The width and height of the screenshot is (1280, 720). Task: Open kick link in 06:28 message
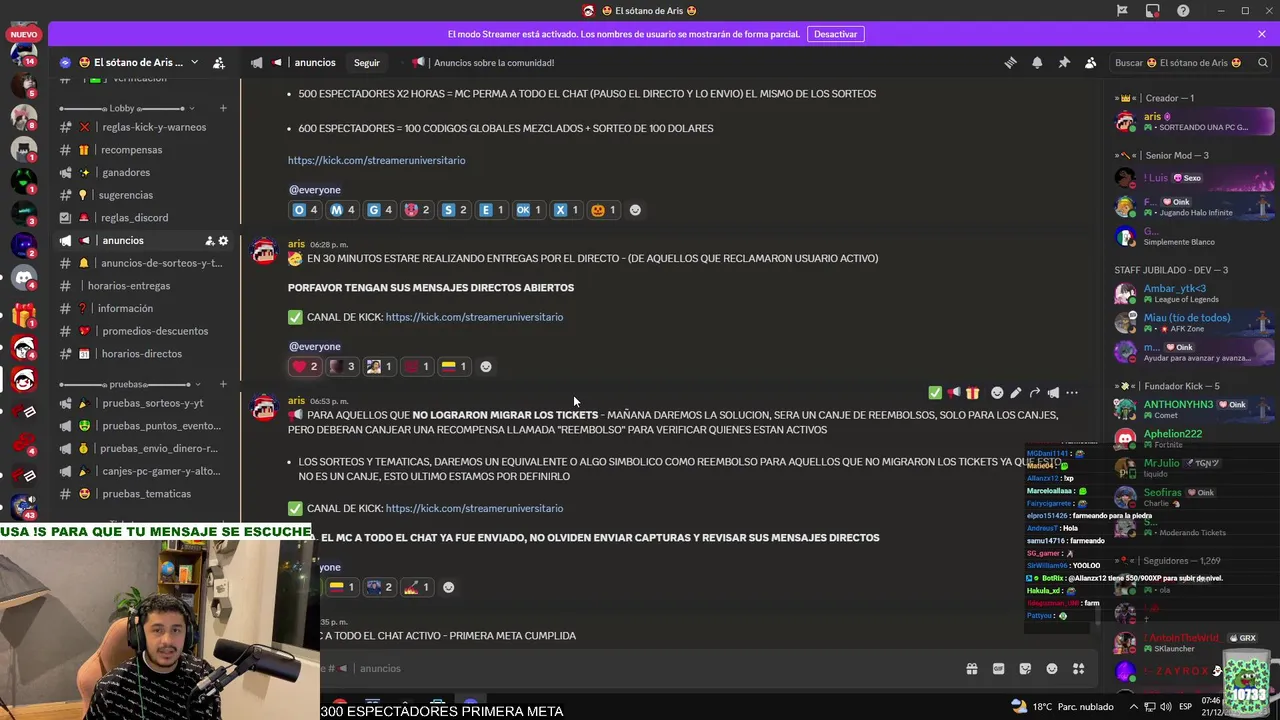point(474,317)
